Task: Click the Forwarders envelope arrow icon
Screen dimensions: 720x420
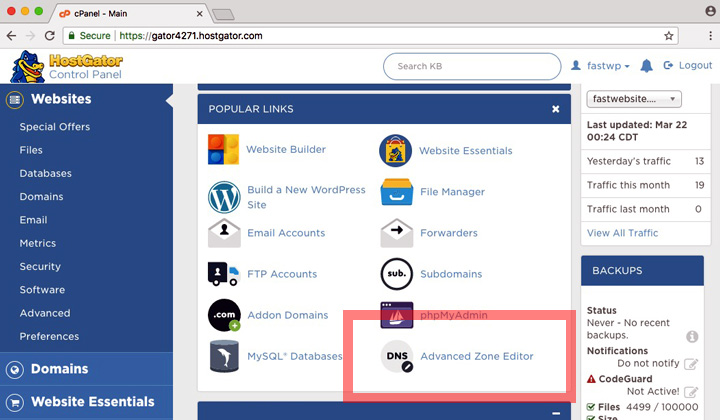Action: coord(397,233)
